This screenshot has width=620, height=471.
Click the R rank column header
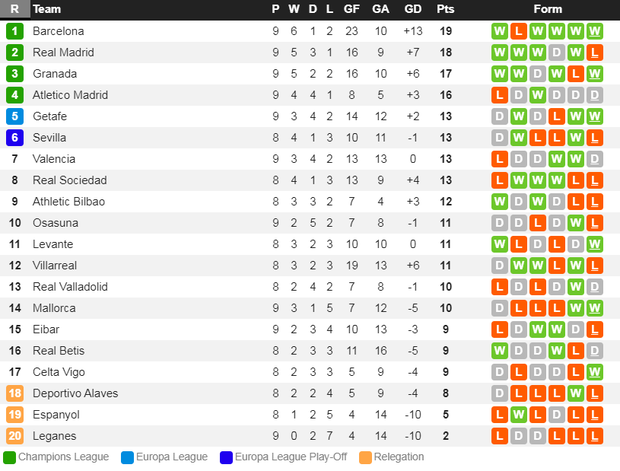15,9
